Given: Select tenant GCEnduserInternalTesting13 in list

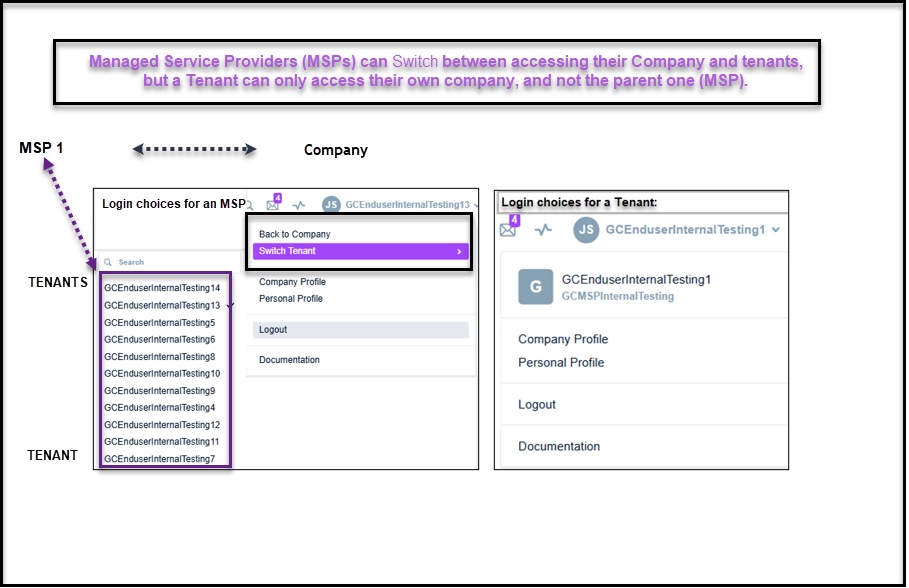Looking at the screenshot, I should [x=162, y=306].
